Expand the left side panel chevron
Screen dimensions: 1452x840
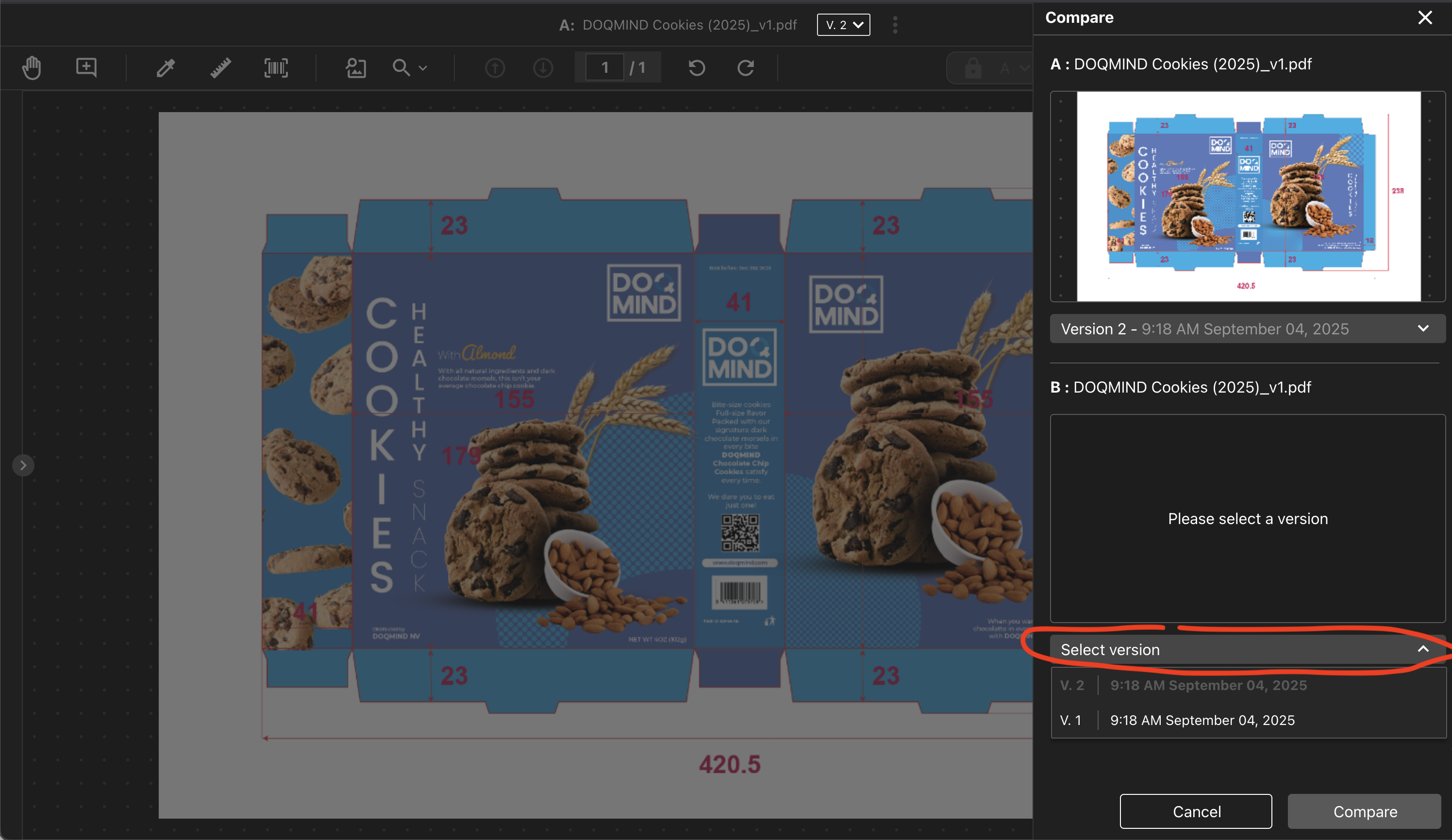tap(23, 465)
